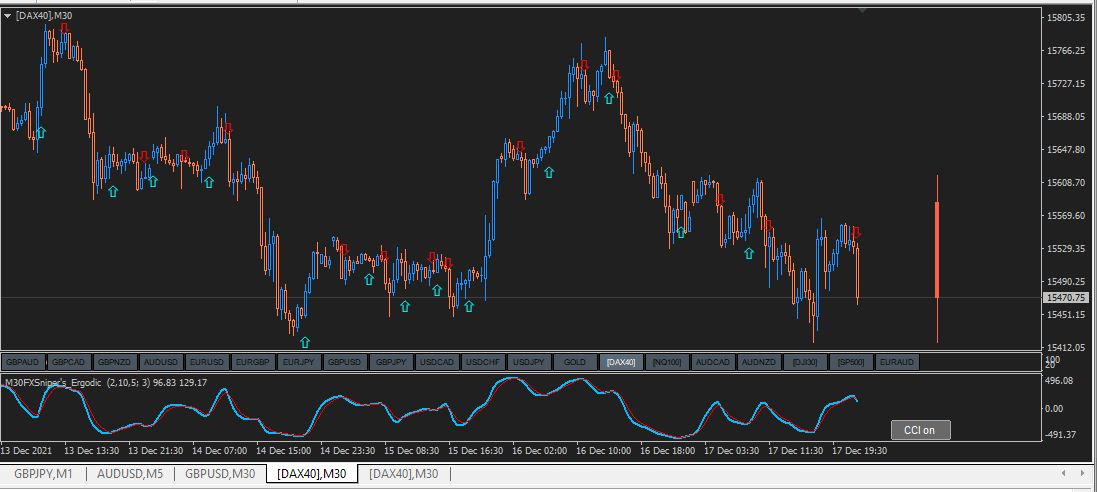Click price axis value 15688.05
1097x492 pixels.
click(x=1068, y=116)
